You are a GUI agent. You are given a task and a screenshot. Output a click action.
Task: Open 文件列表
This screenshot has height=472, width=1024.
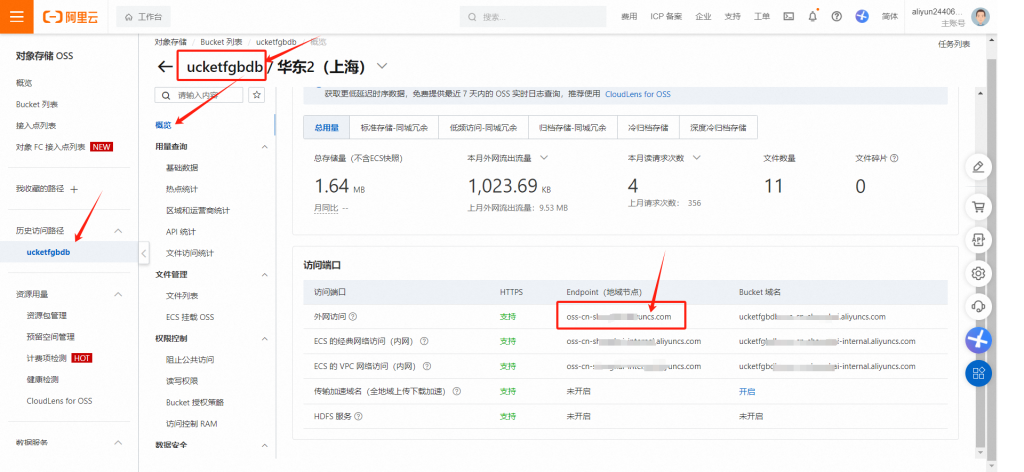[182, 296]
